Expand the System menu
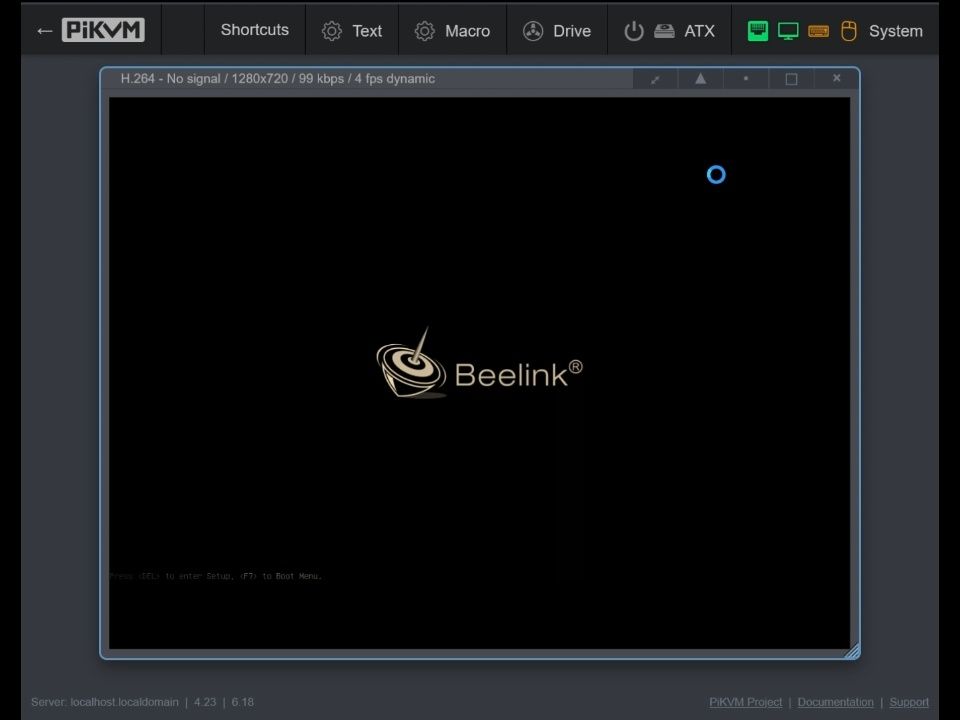 [x=895, y=31]
